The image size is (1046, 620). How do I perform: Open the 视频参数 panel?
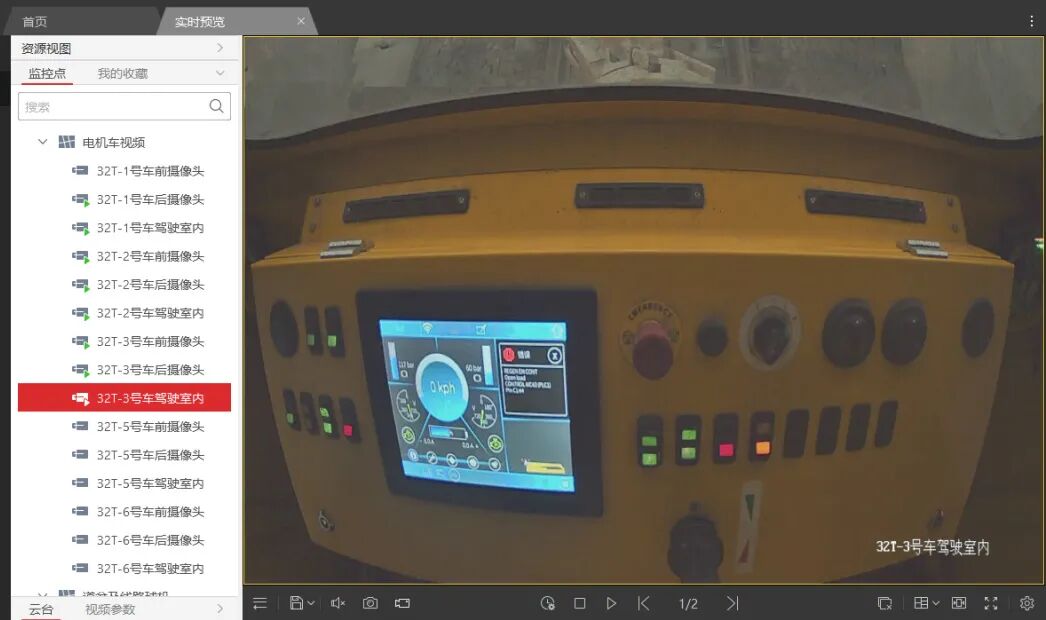tap(110, 609)
